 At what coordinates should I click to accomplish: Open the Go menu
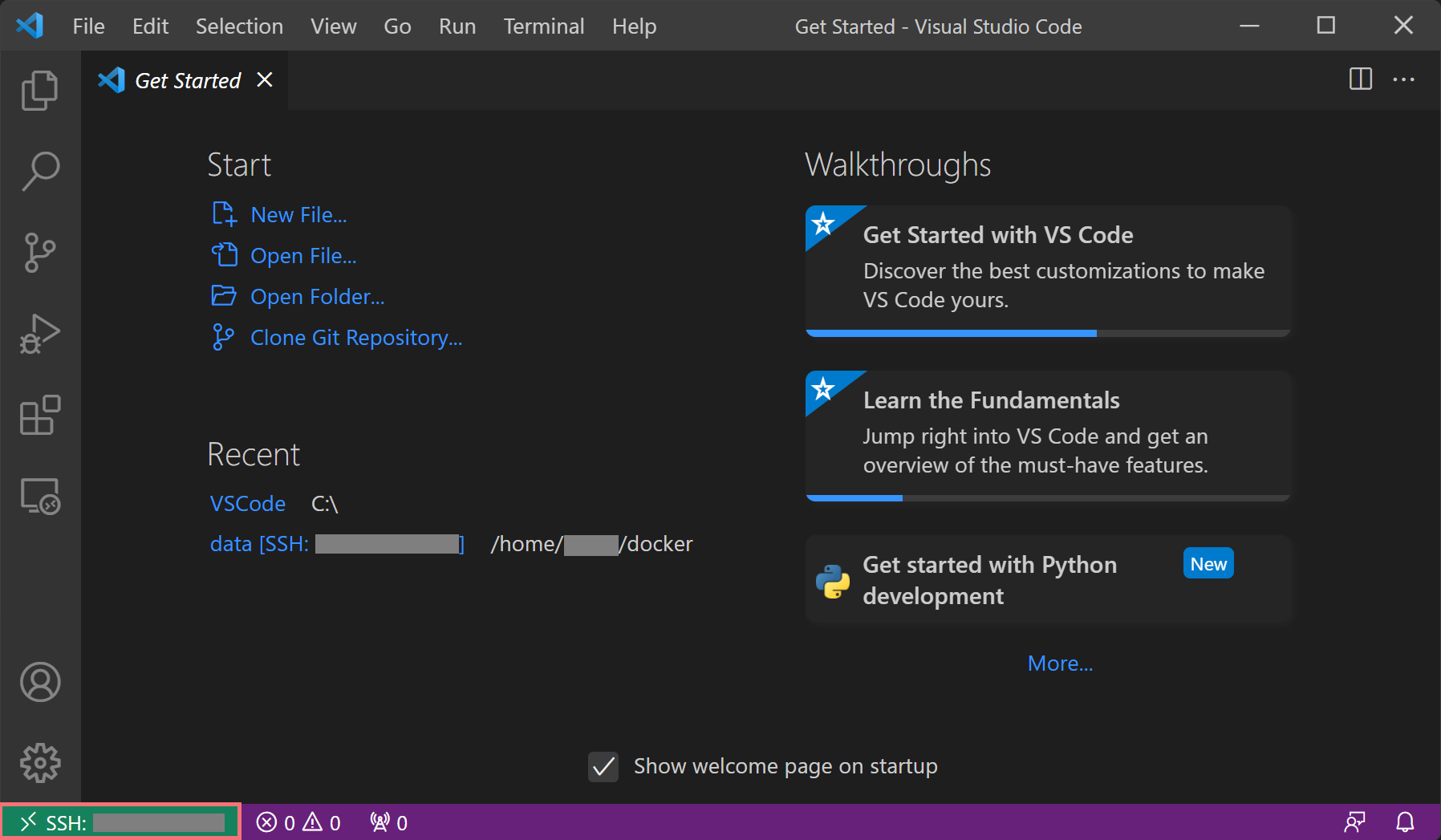click(x=397, y=26)
